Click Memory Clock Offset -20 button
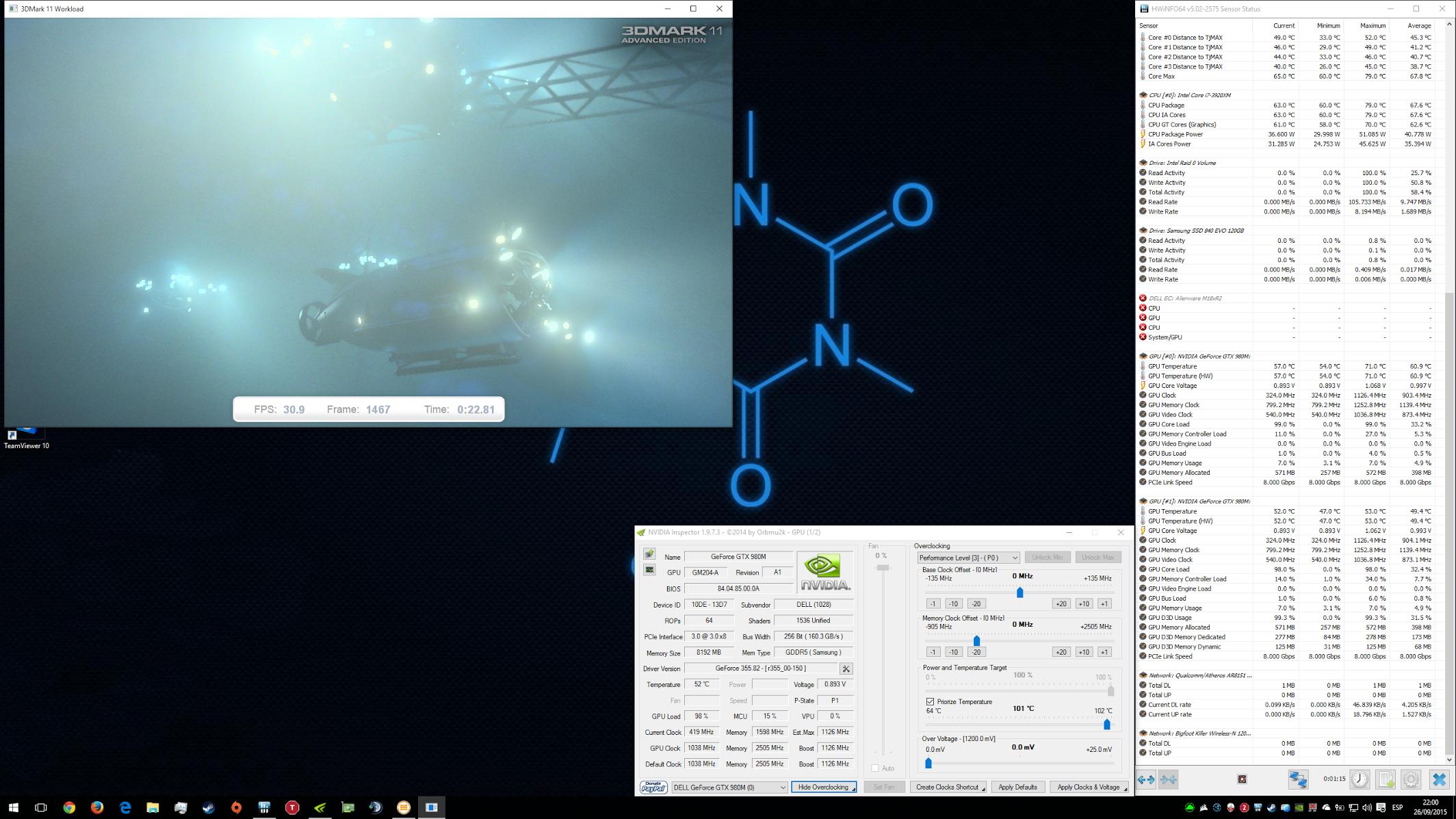The image size is (1456, 819). point(976,652)
